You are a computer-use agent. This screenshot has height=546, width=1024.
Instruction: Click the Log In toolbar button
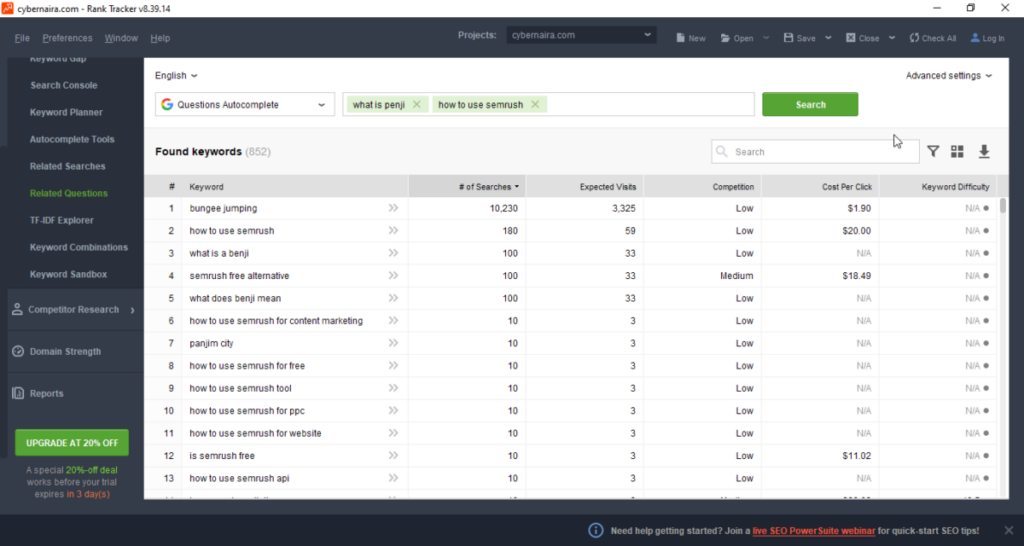pyautogui.click(x=986, y=38)
